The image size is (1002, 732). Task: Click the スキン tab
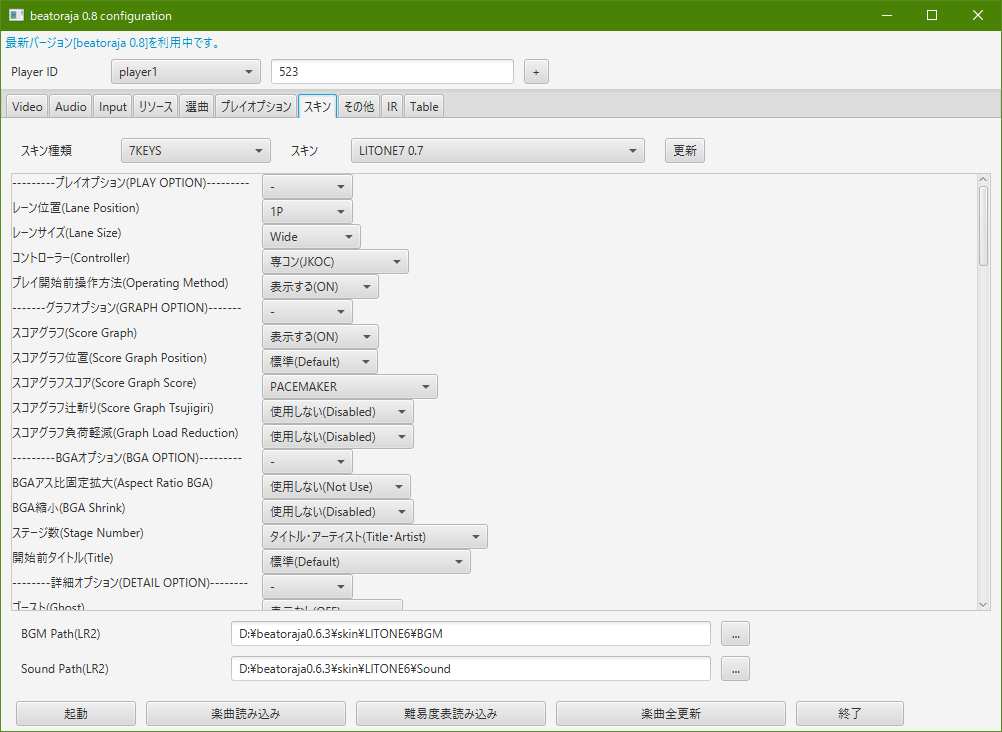coord(318,107)
